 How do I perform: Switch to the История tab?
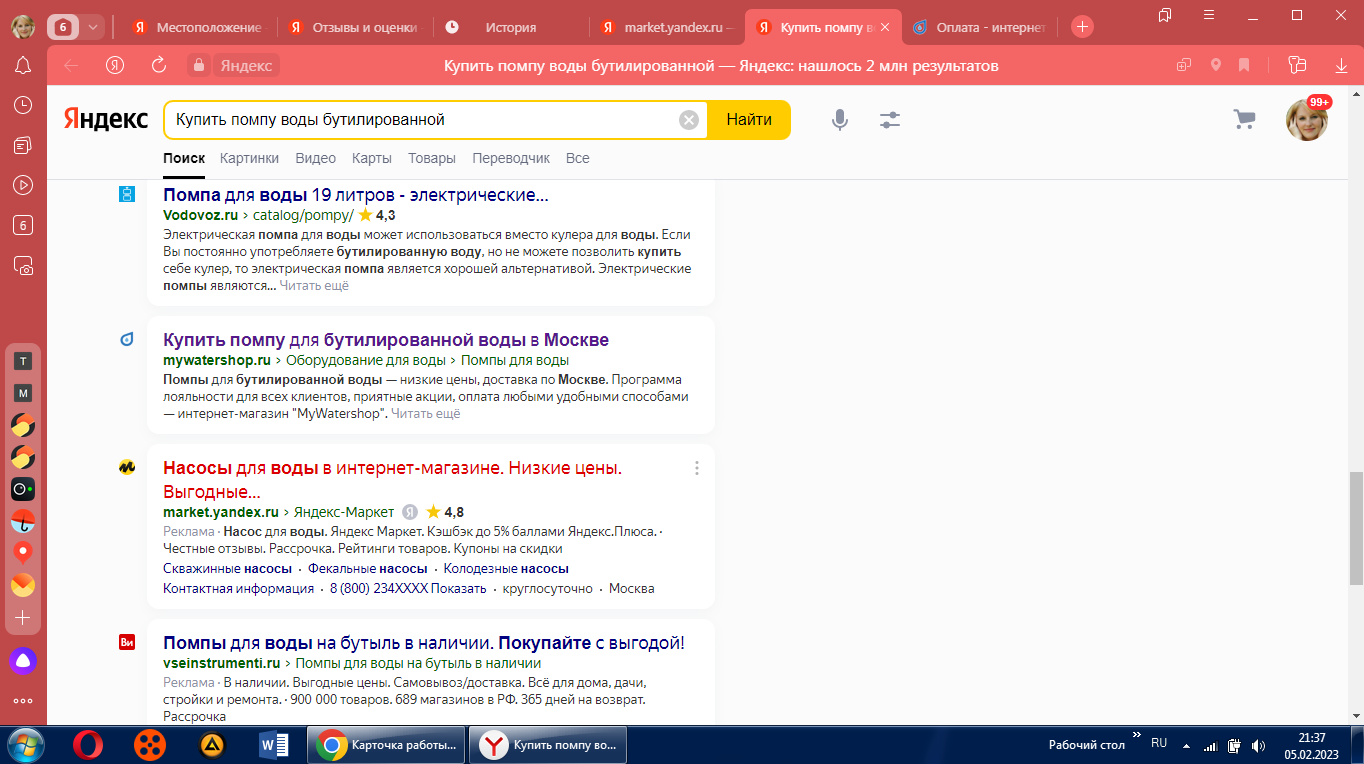510,27
